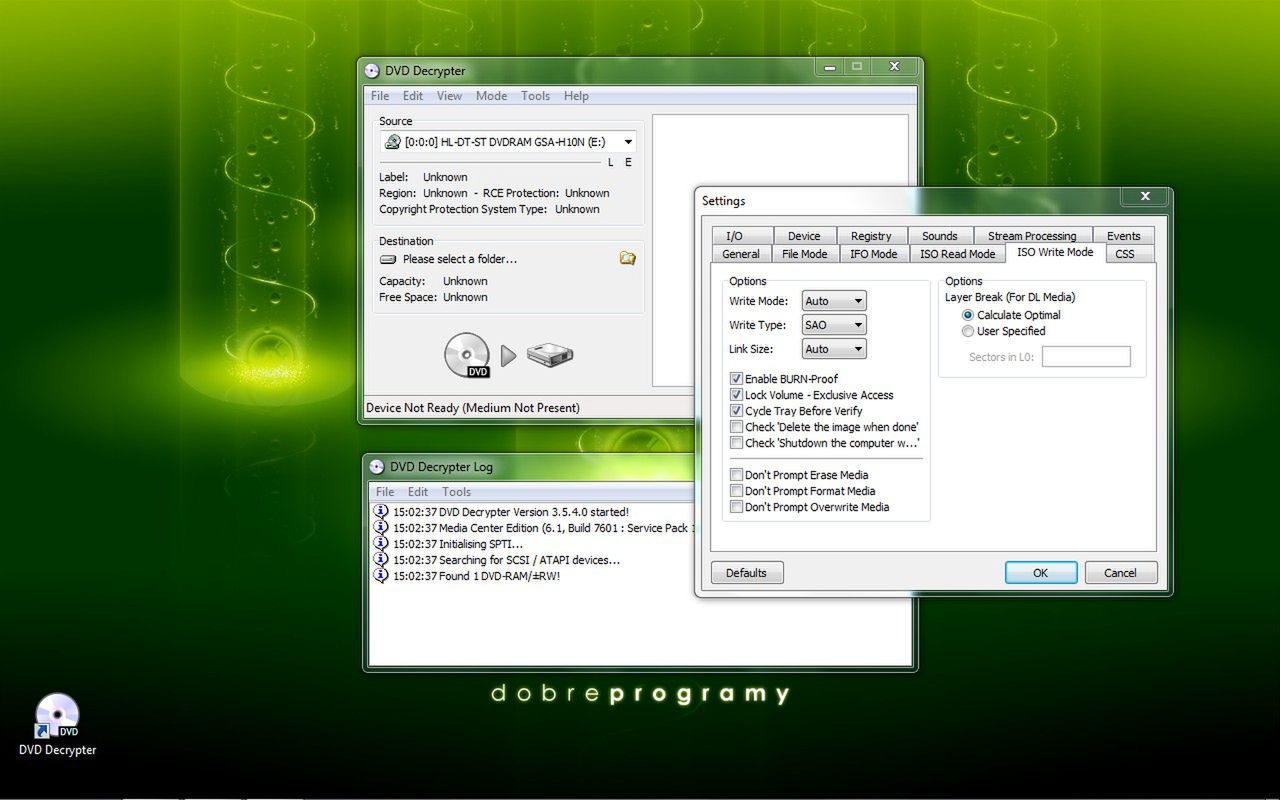
Task: Click the DVD disc decrypt icon
Action: pyautogui.click(x=468, y=355)
